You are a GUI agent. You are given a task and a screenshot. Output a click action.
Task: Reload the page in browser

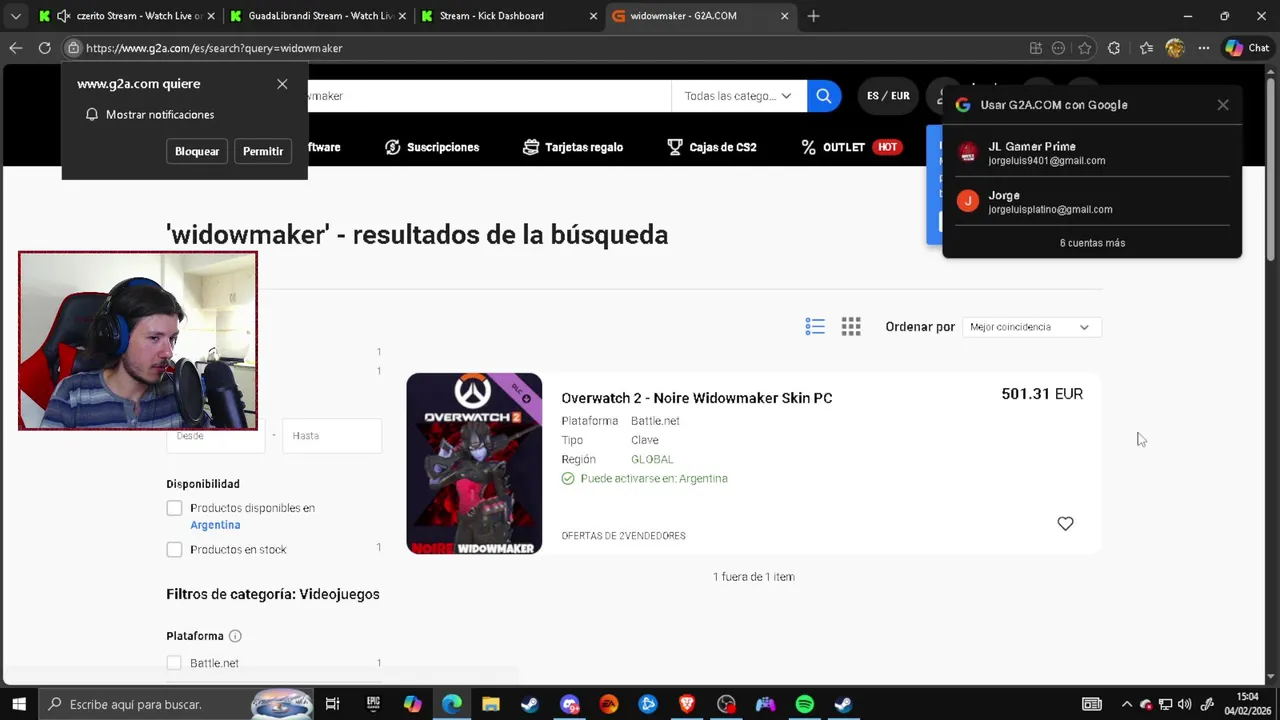coord(44,48)
